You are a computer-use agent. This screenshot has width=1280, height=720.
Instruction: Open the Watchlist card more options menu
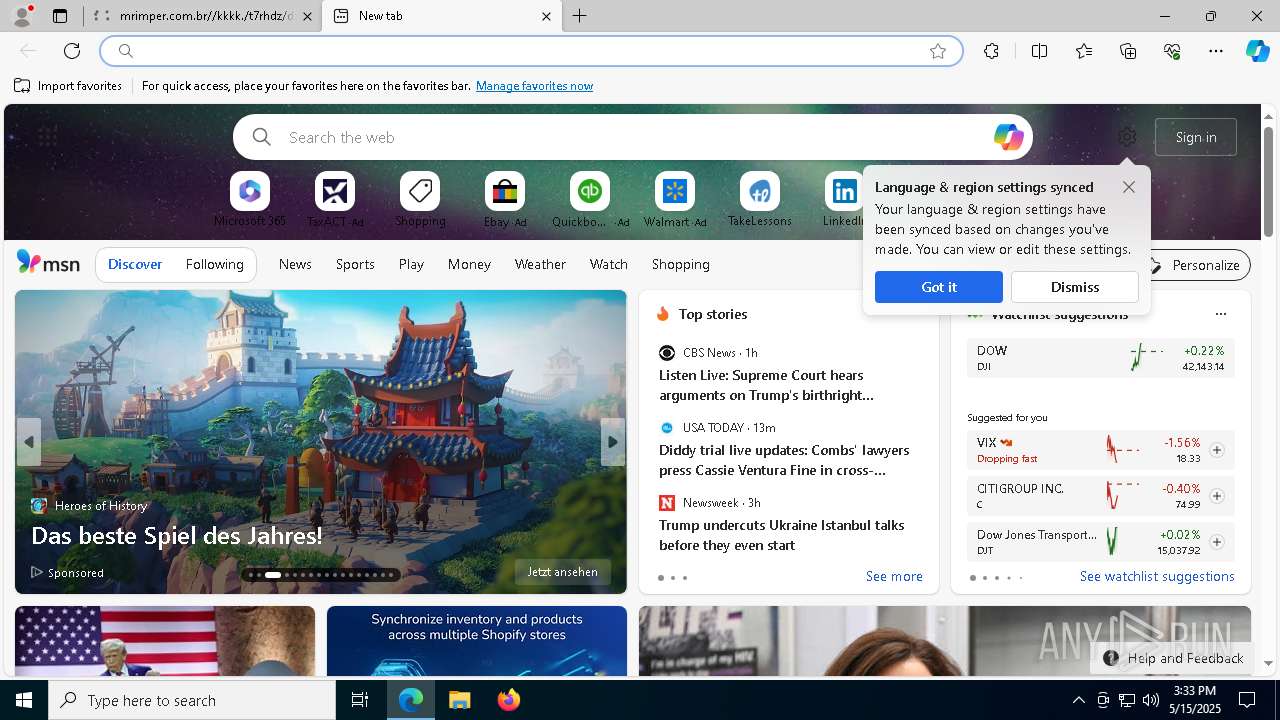pos(1220,314)
